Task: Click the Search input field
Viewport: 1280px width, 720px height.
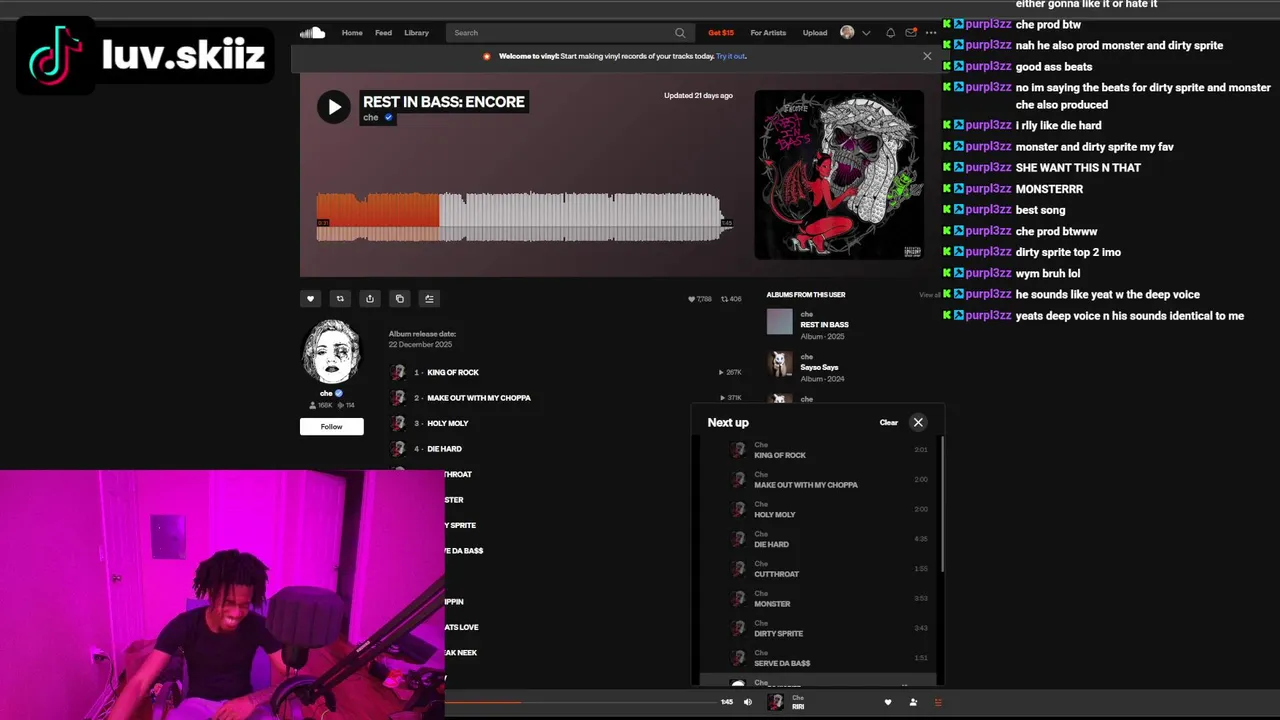Action: tap(569, 33)
